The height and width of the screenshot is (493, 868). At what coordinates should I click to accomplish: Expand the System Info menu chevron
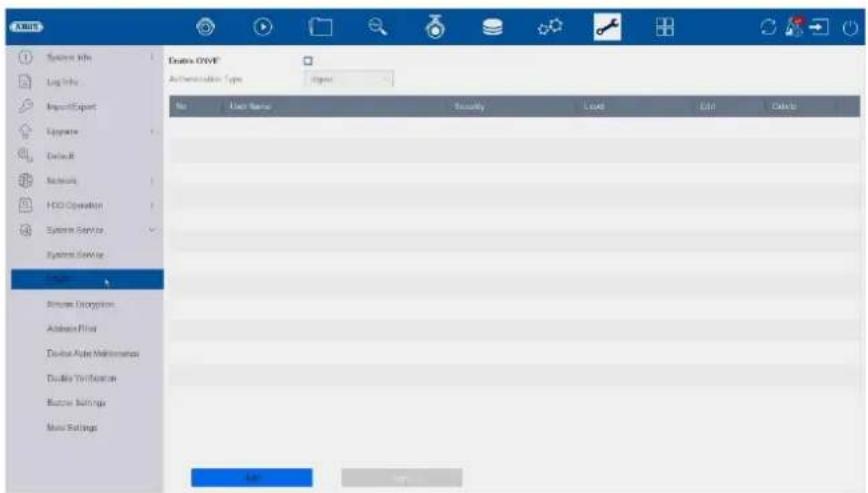(x=152, y=57)
